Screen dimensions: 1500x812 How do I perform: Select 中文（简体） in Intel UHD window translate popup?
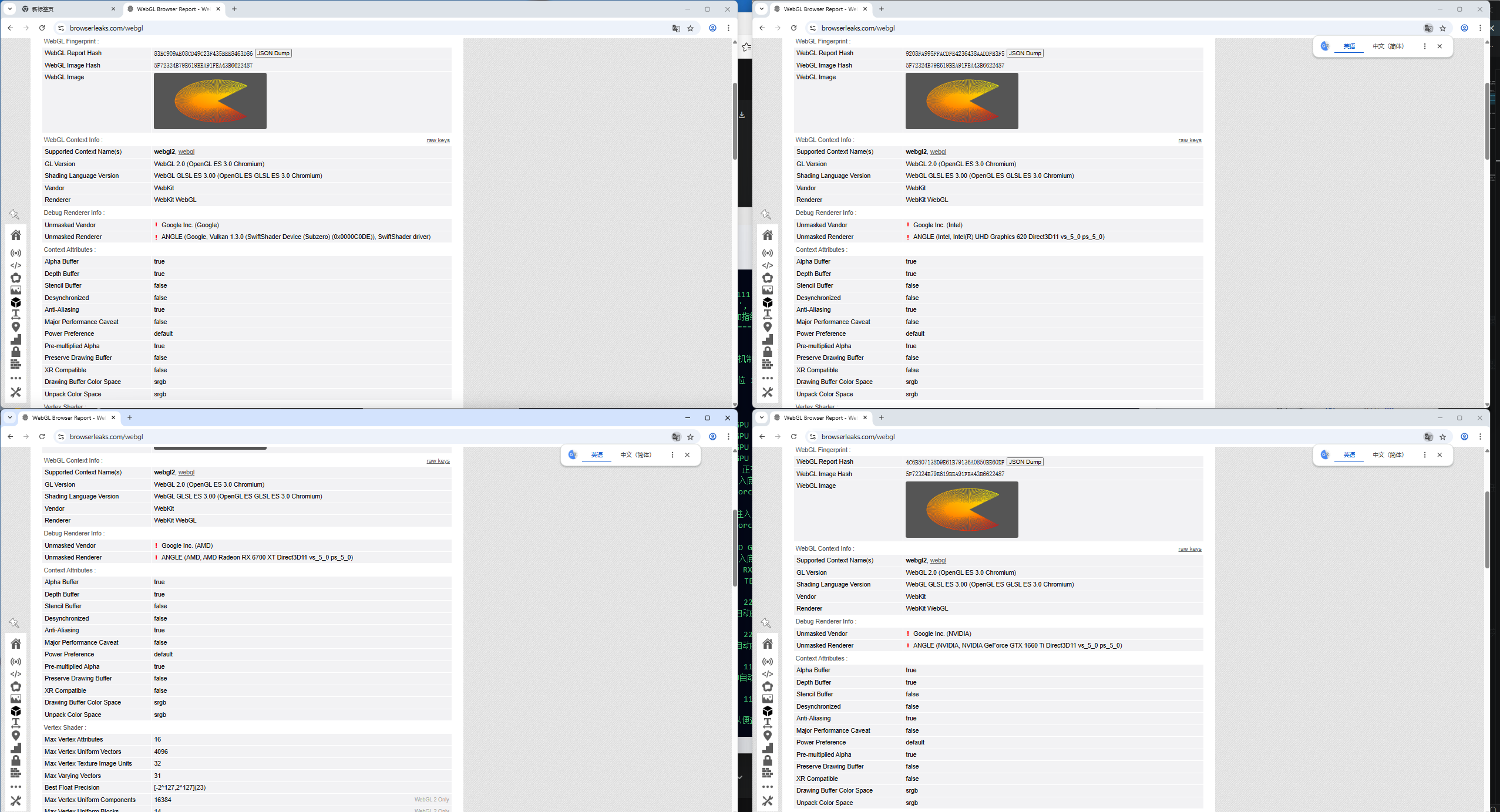(1388, 46)
